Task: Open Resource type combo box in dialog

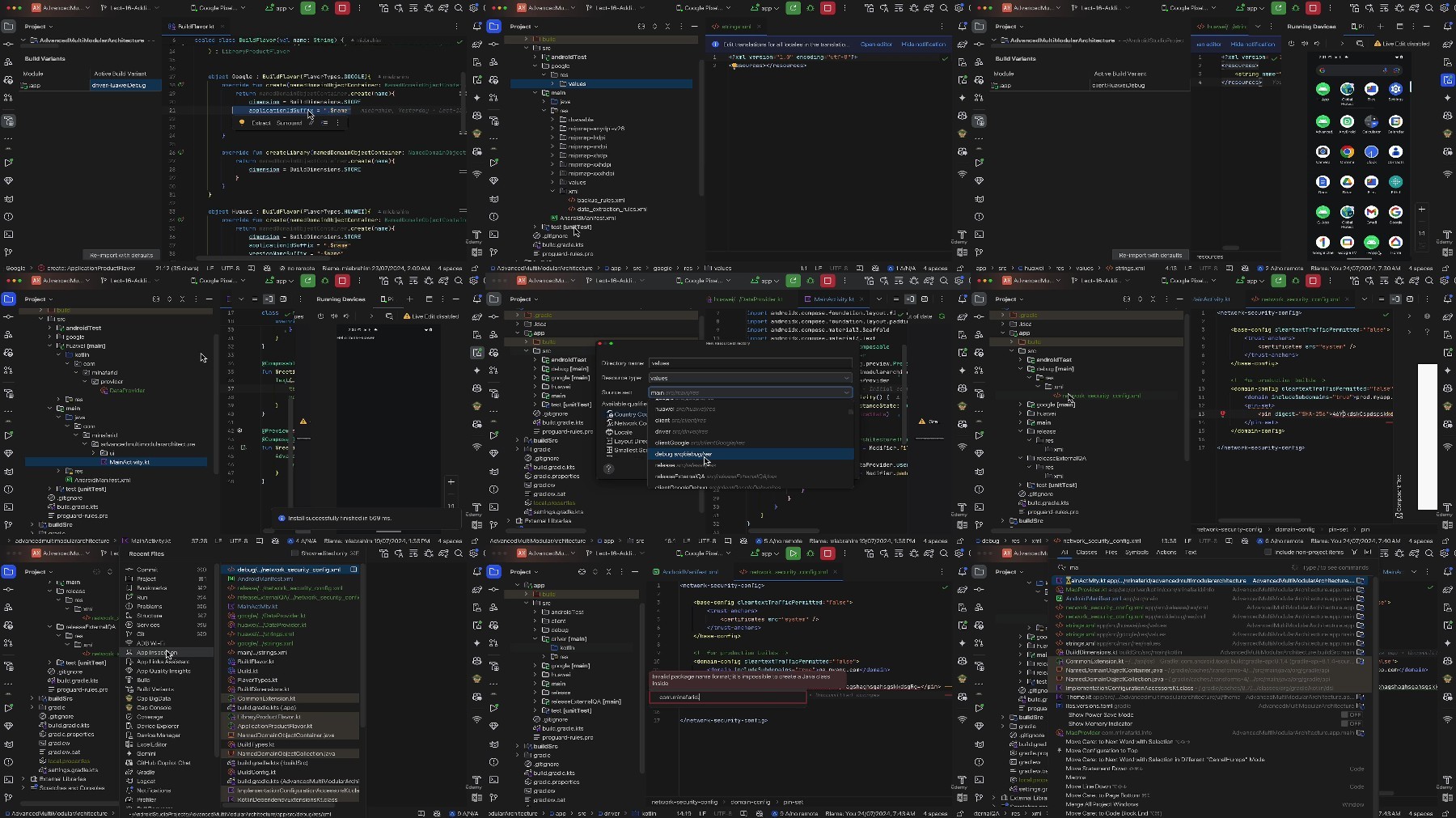Action: coord(750,378)
